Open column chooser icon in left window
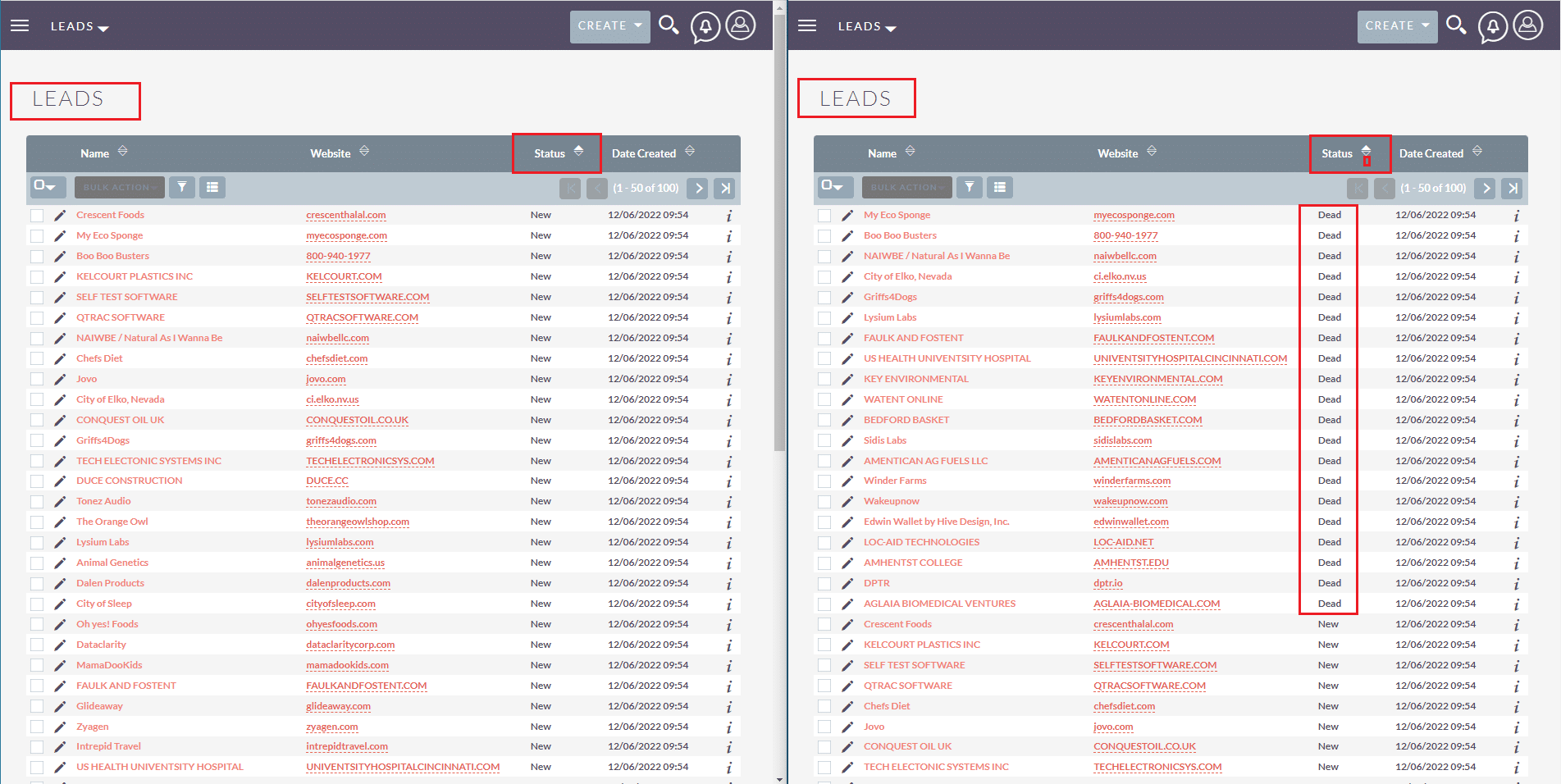This screenshot has height=784, width=1561. 212,187
